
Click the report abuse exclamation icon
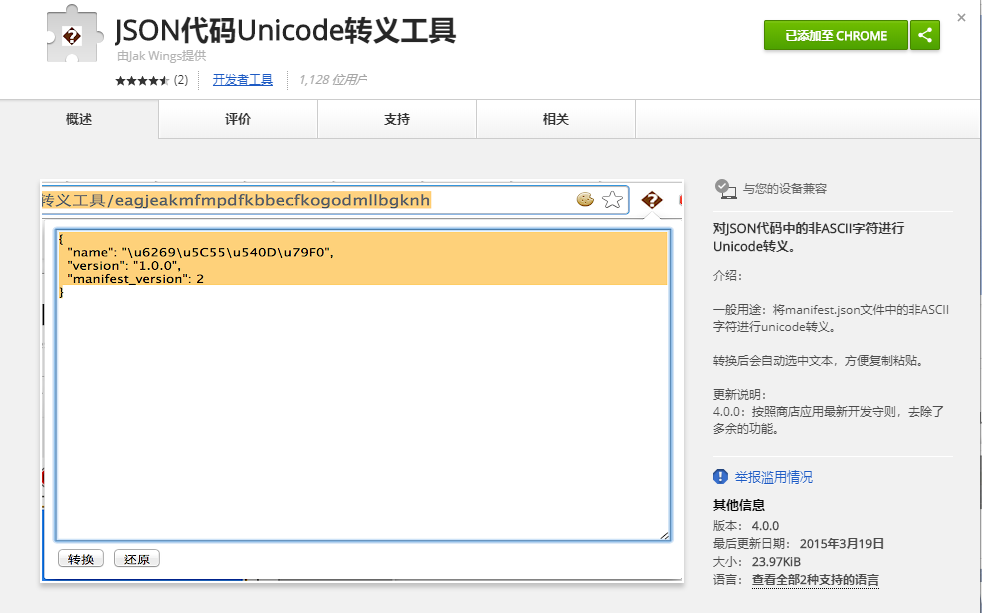pyautogui.click(x=720, y=476)
